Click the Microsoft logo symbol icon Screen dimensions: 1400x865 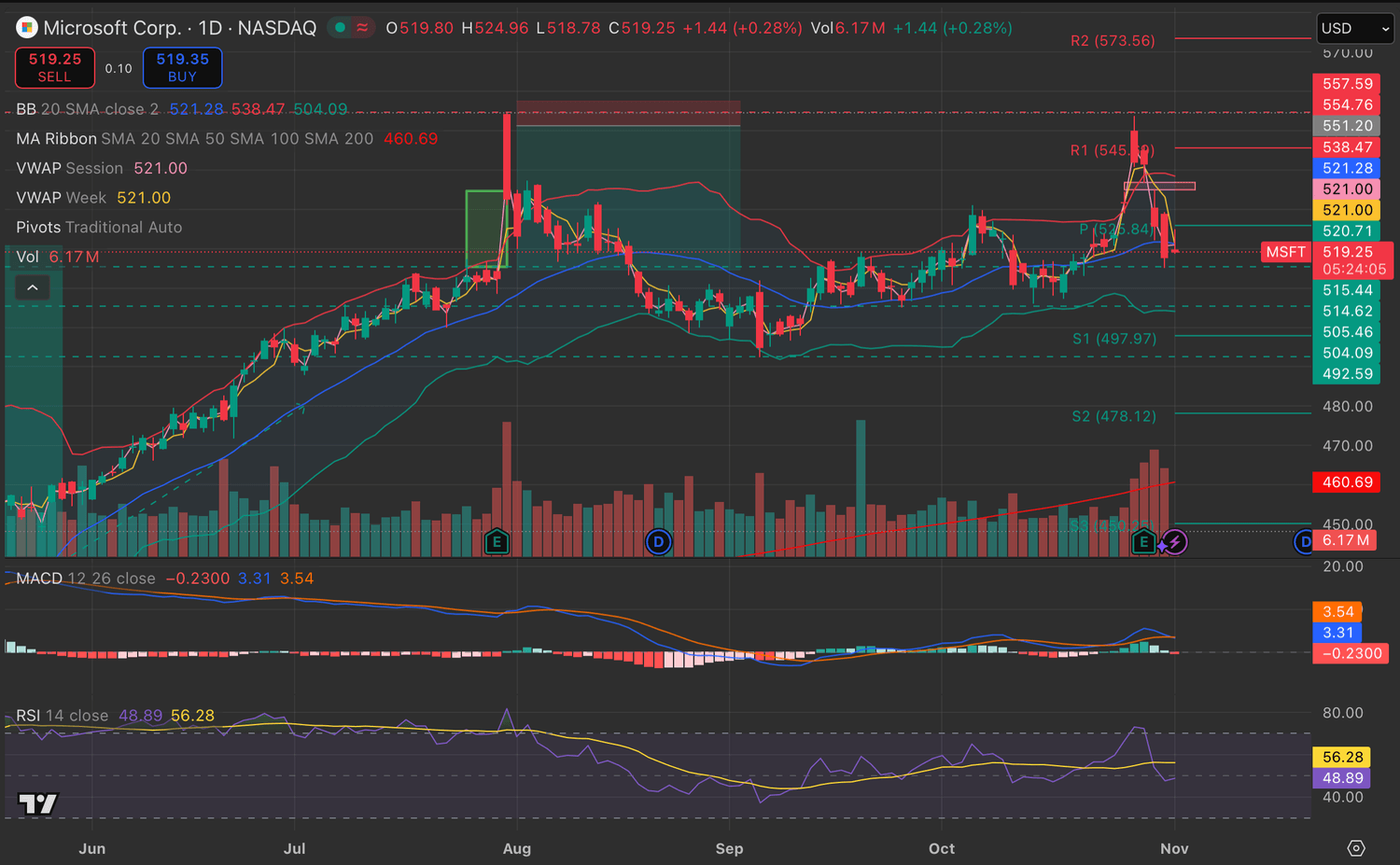tap(26, 28)
